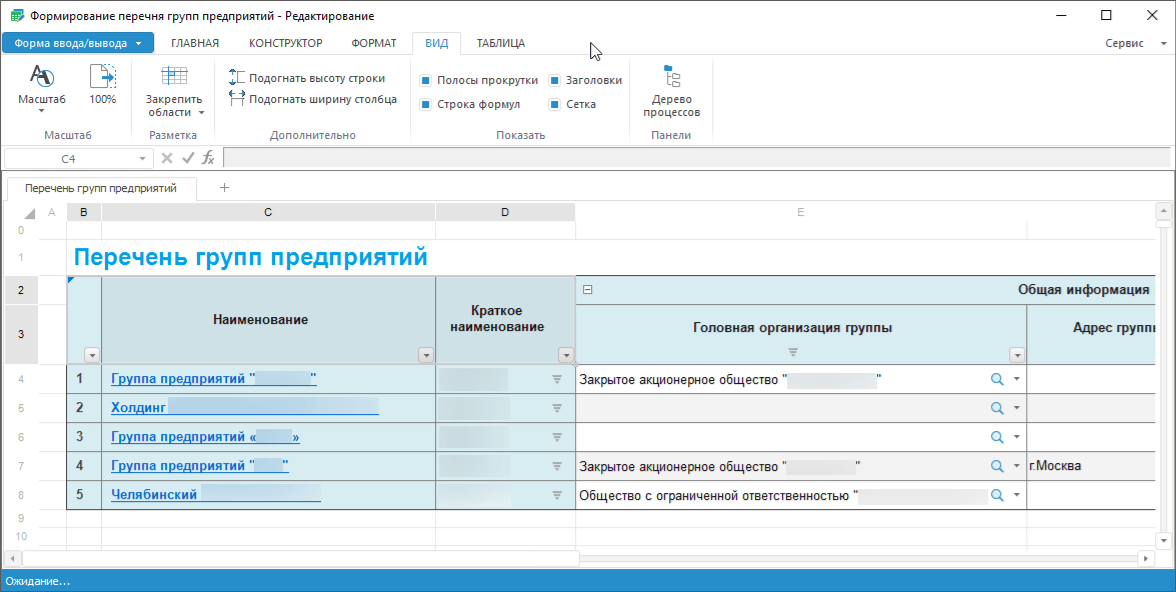
Task: Expand the Закрепить области dropdown arrow
Action: click(x=201, y=113)
